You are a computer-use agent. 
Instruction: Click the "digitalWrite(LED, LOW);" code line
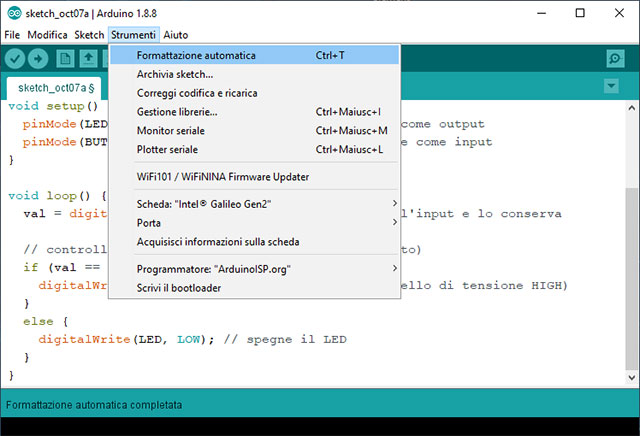[x=126, y=340]
